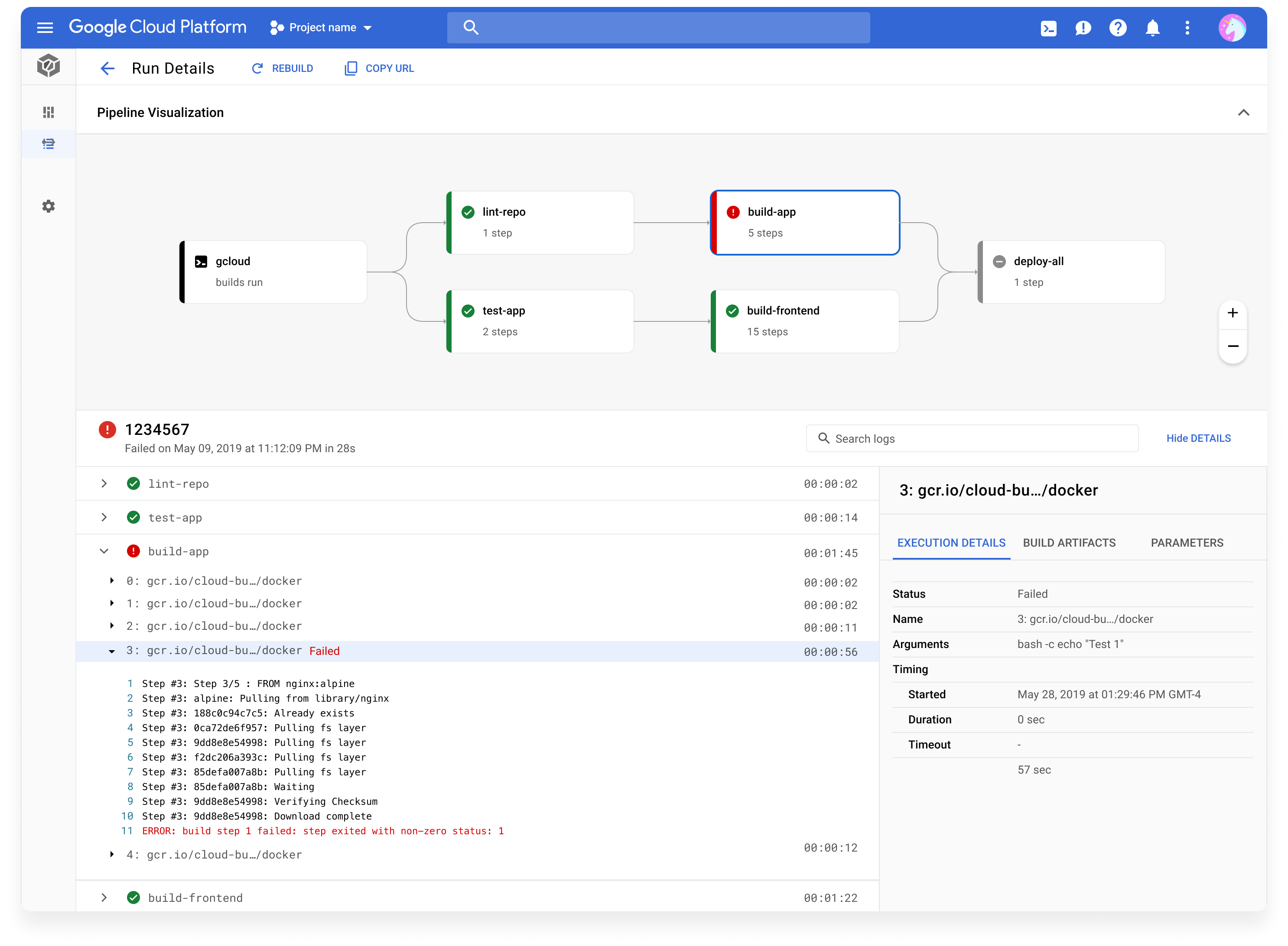Open settings gear in left sidebar
1288x946 pixels.
point(48,206)
